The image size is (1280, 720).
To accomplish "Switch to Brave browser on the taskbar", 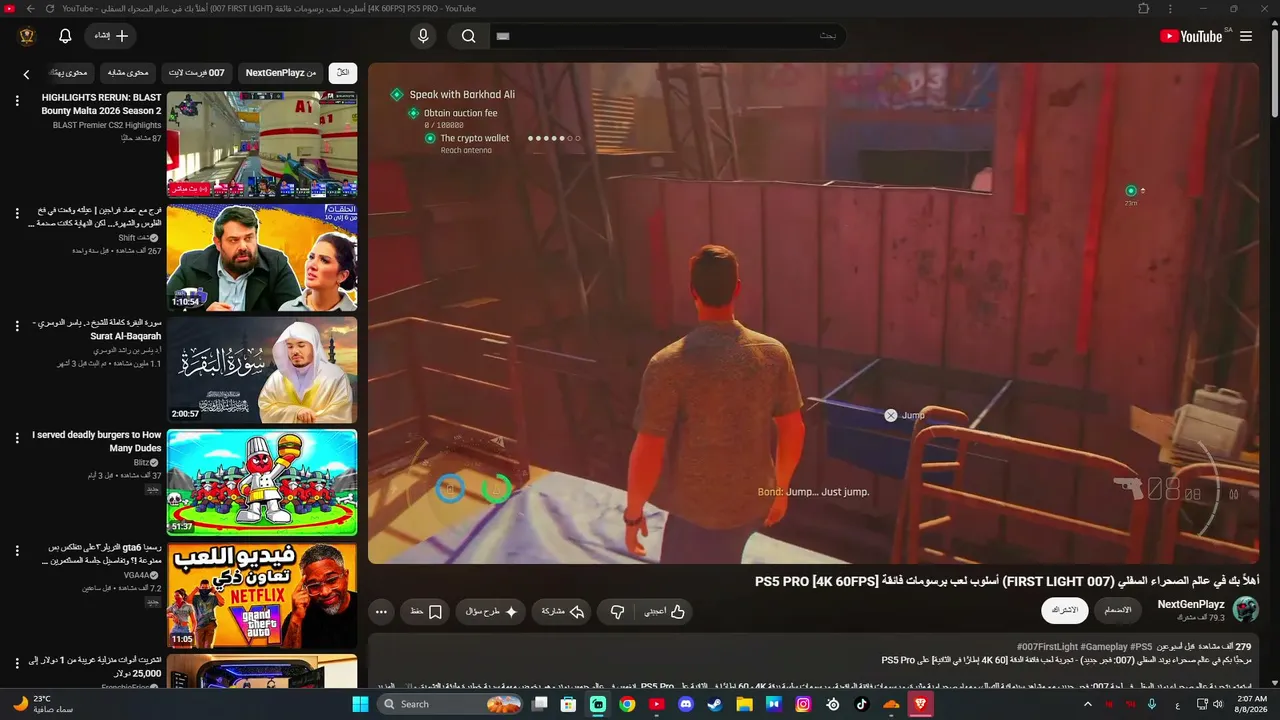I will tap(920, 704).
